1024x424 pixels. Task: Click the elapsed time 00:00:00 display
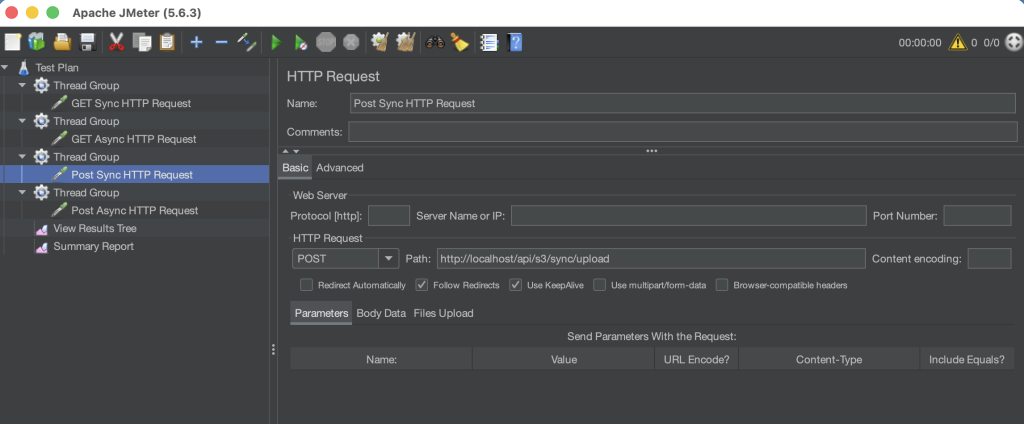coord(920,43)
